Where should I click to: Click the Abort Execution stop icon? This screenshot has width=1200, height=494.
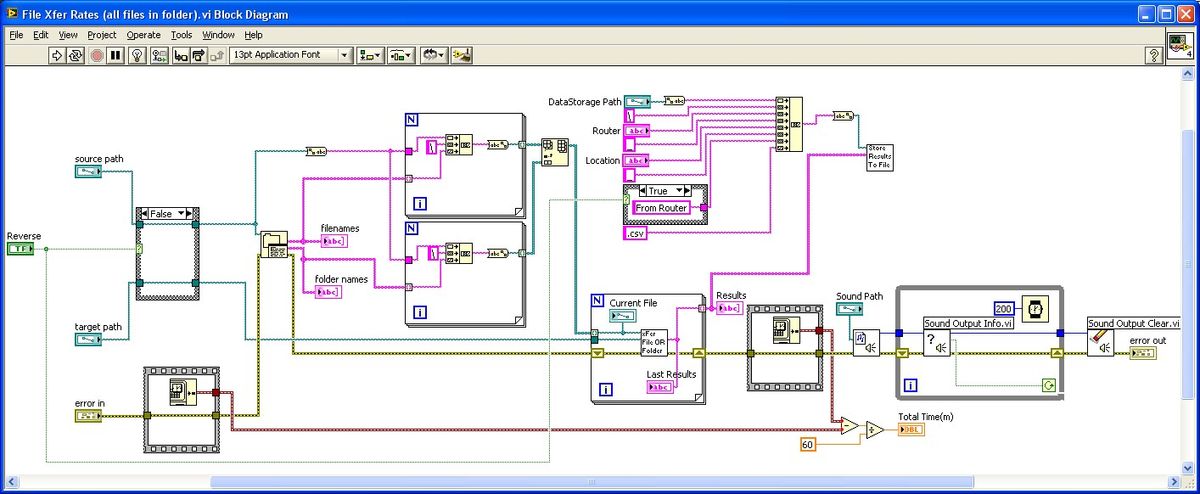(x=96, y=55)
